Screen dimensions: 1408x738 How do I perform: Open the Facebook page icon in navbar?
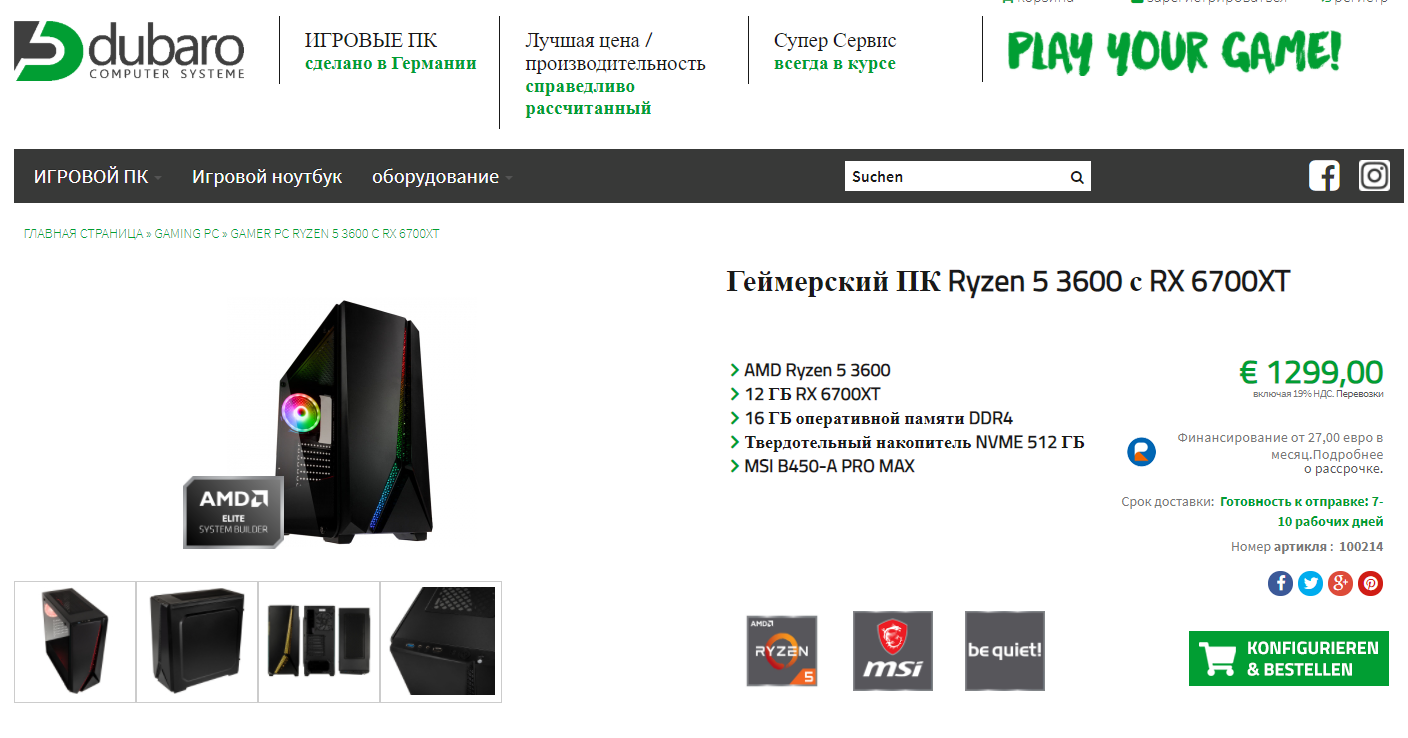1324,176
